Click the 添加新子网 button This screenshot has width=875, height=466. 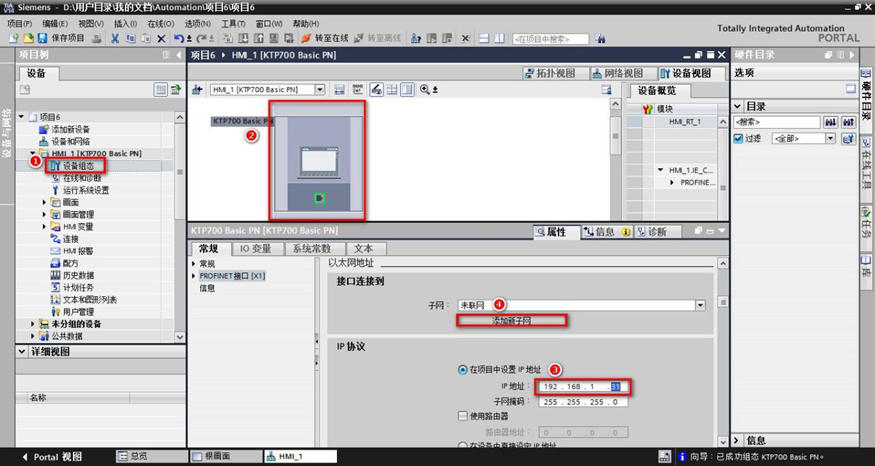pos(511,320)
